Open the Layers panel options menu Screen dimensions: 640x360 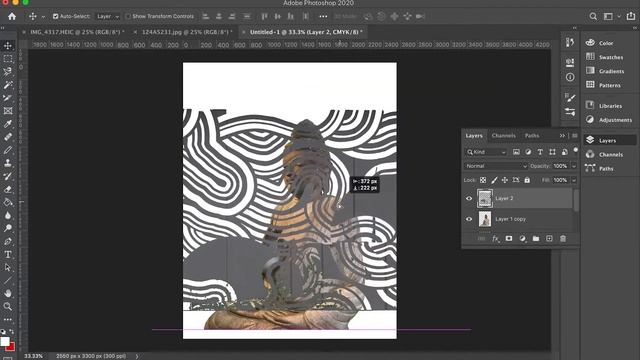tap(575, 136)
